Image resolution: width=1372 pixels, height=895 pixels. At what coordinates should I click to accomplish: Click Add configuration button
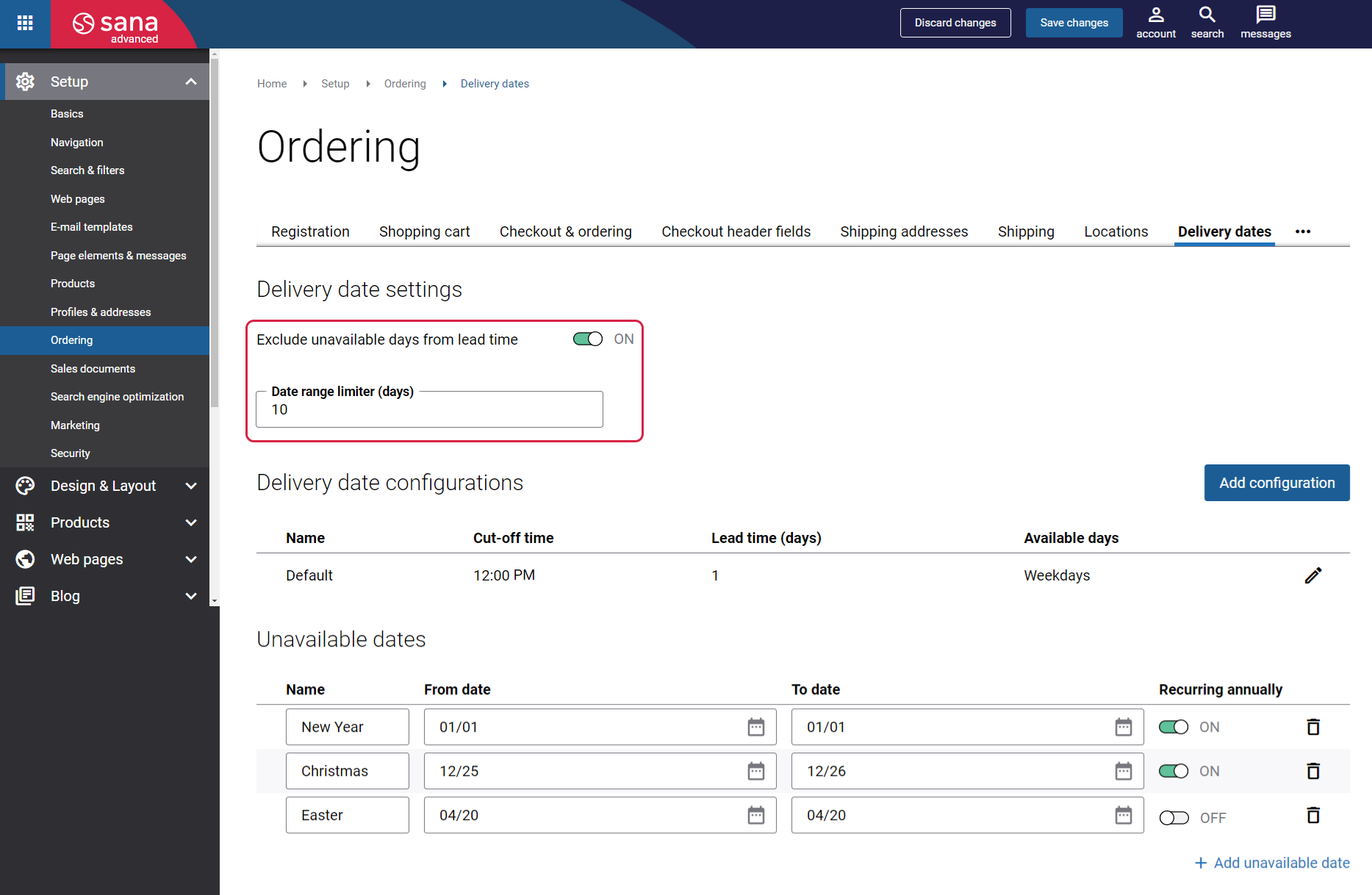[x=1276, y=483]
